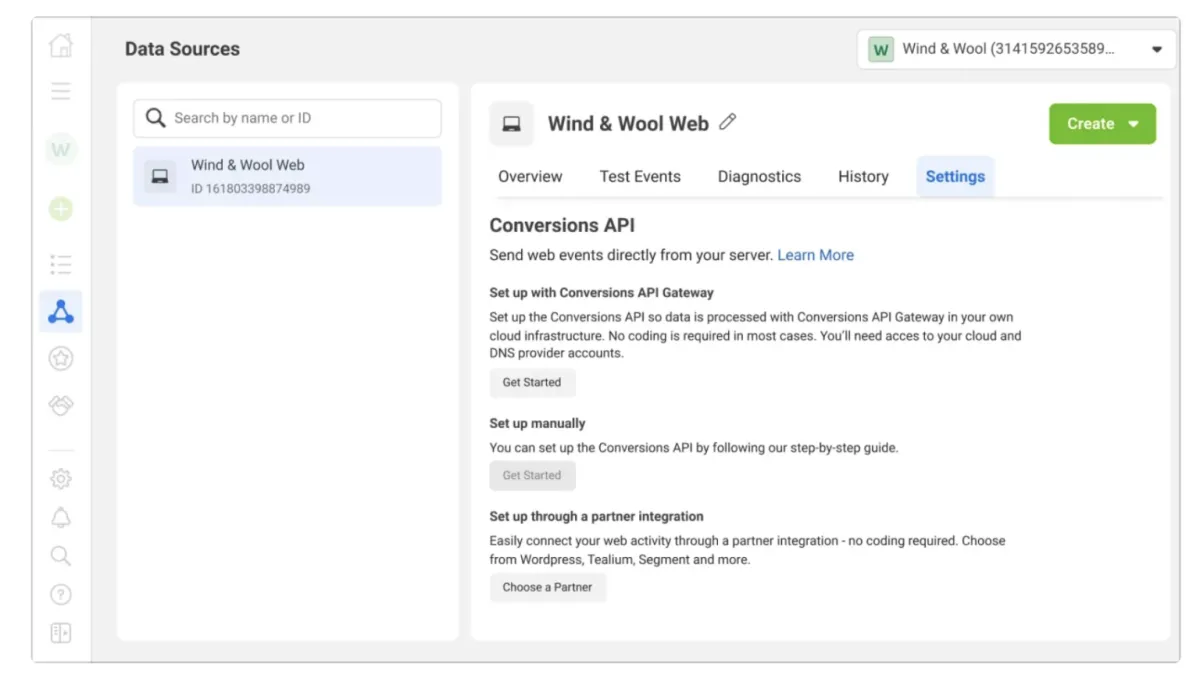This screenshot has width=1200, height=675.
Task: Select the Settings tab
Action: tap(955, 176)
